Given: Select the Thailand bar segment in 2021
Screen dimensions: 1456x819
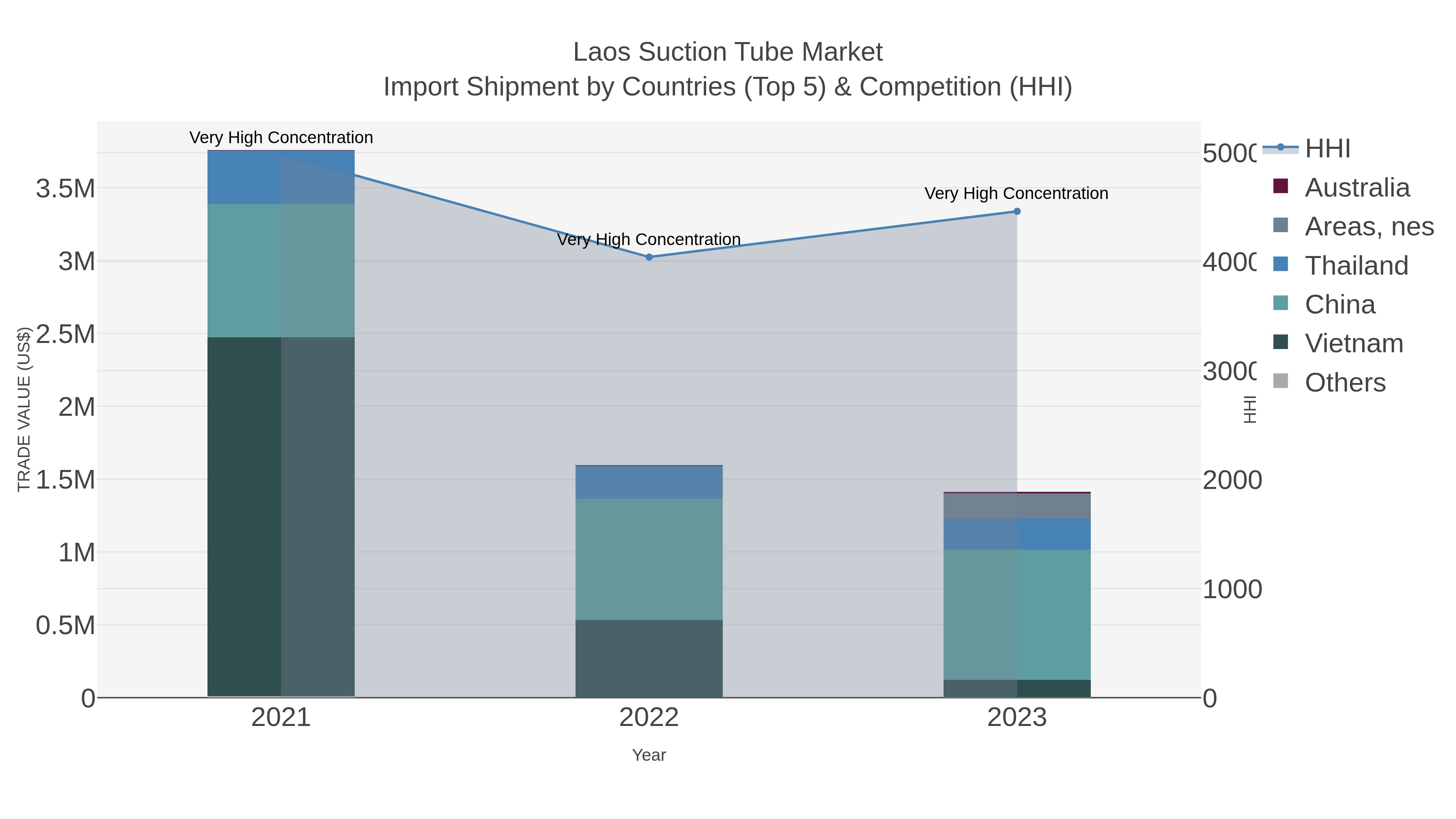Looking at the screenshot, I should (281, 178).
